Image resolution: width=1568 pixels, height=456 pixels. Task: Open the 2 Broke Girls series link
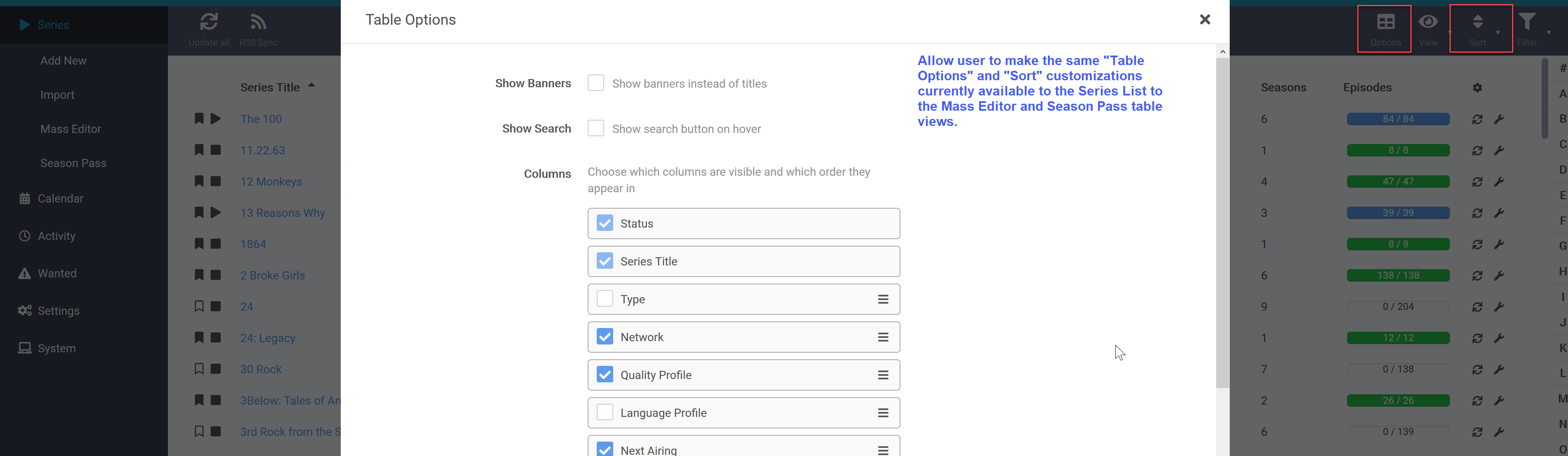pos(272,276)
